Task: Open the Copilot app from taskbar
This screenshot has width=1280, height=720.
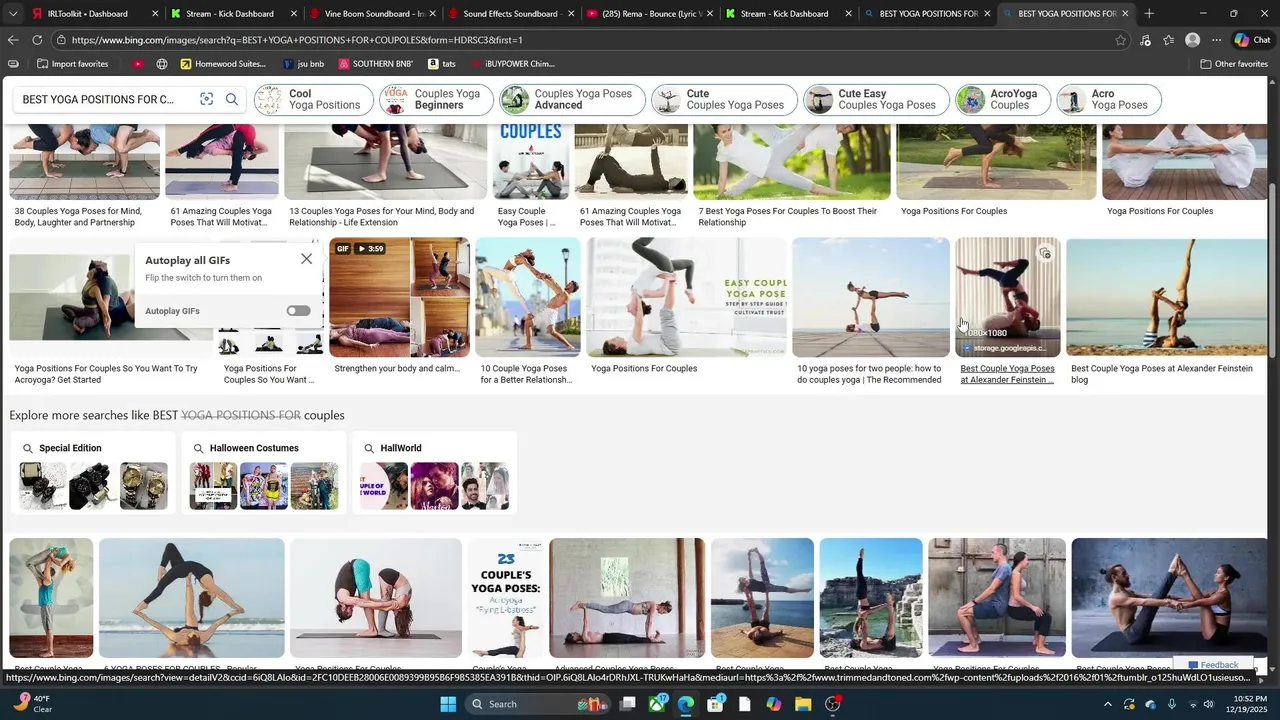Action: 774,704
